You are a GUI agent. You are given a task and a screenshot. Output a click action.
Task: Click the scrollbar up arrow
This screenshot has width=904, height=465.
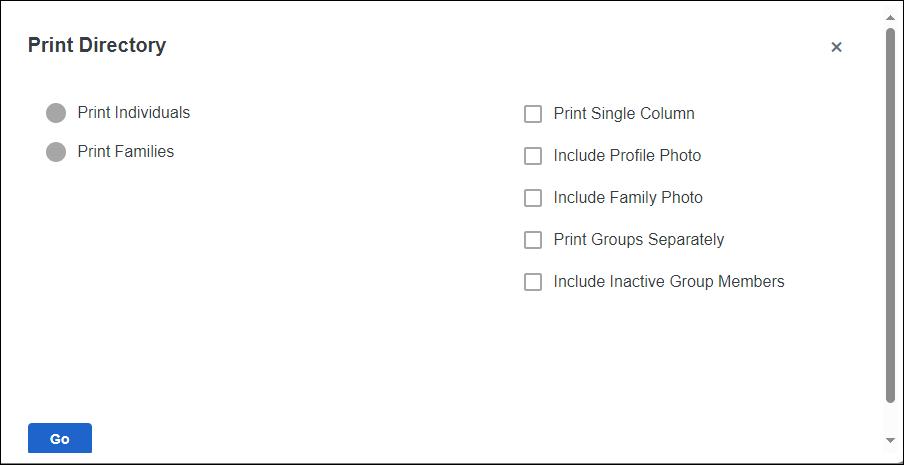[890, 18]
